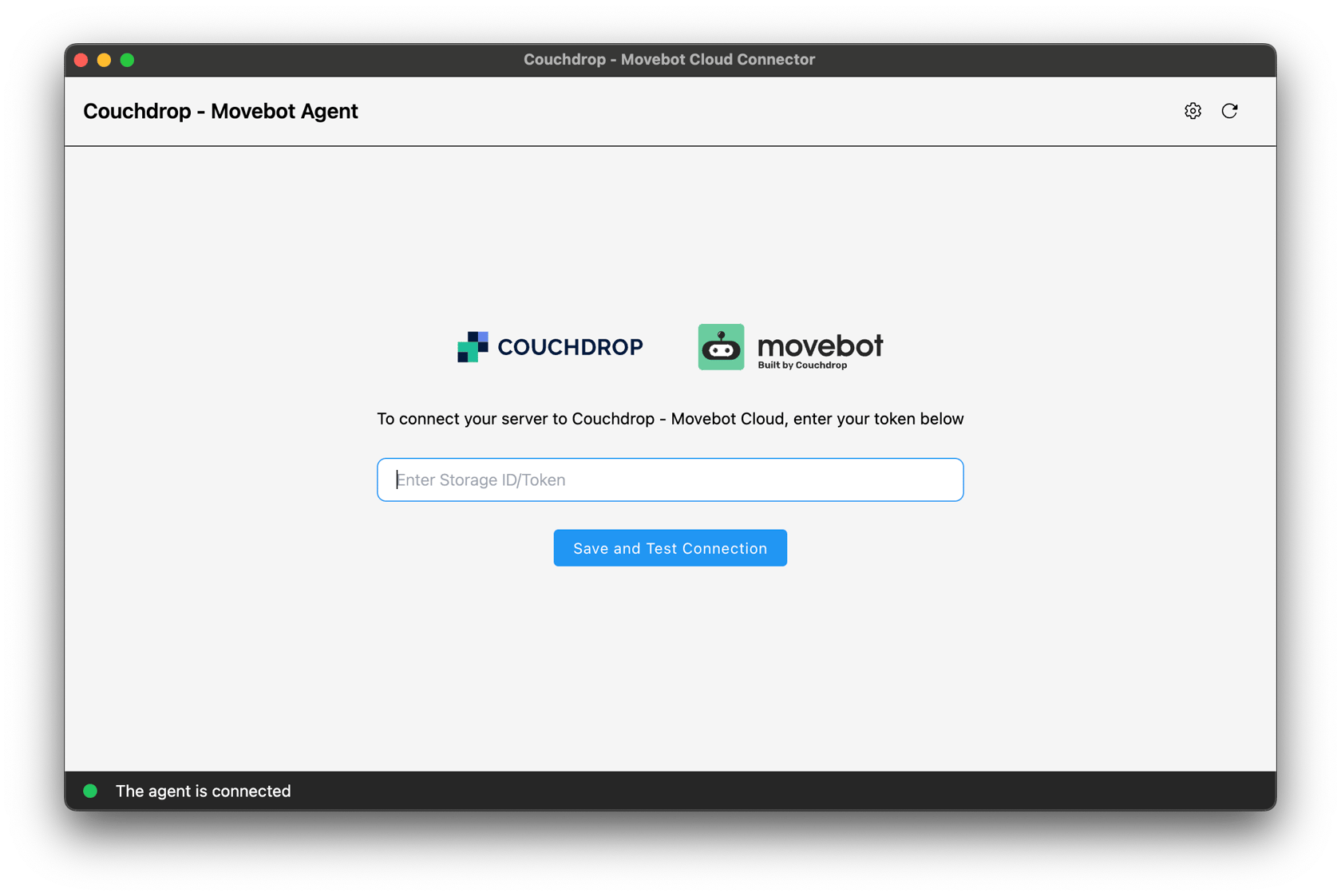Focus the Enter Storage ID/Token field
Viewport: 1341px width, 896px height.
click(670, 480)
